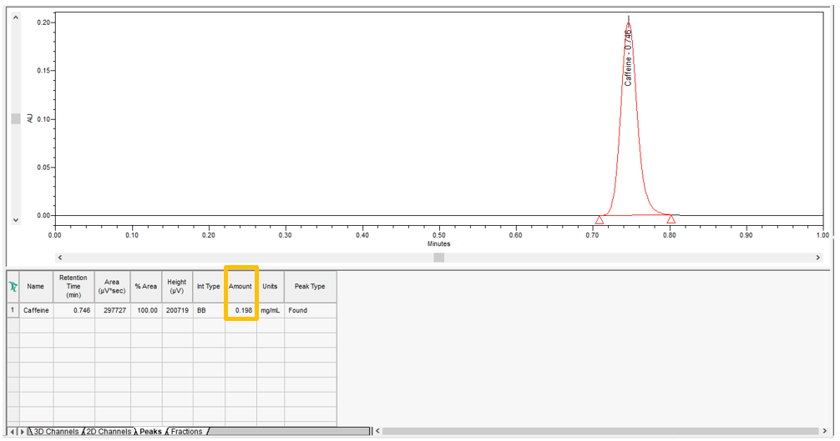The image size is (840, 441).
Task: Click the tab scroll right arrow
Action: click(x=22, y=432)
